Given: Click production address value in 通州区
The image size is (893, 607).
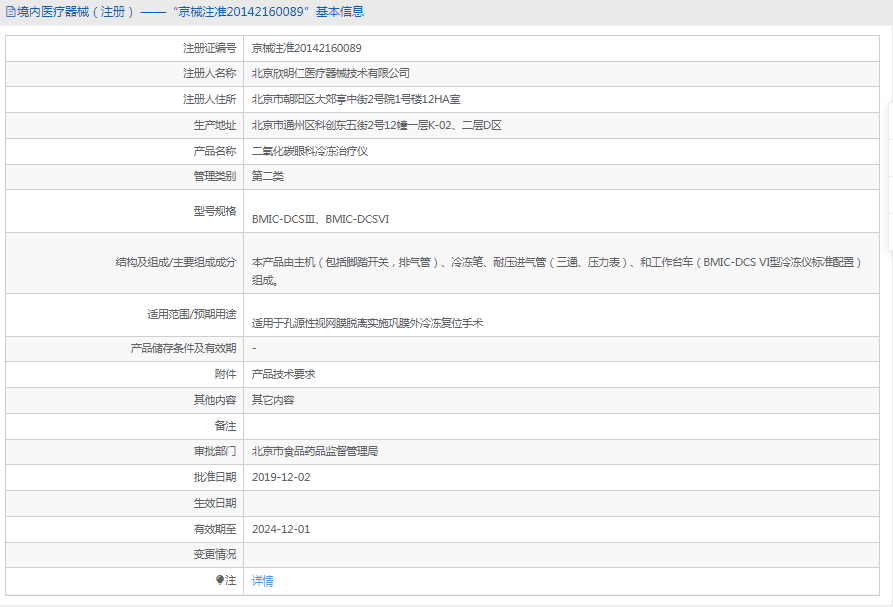Looking at the screenshot, I should pyautogui.click(x=376, y=126).
